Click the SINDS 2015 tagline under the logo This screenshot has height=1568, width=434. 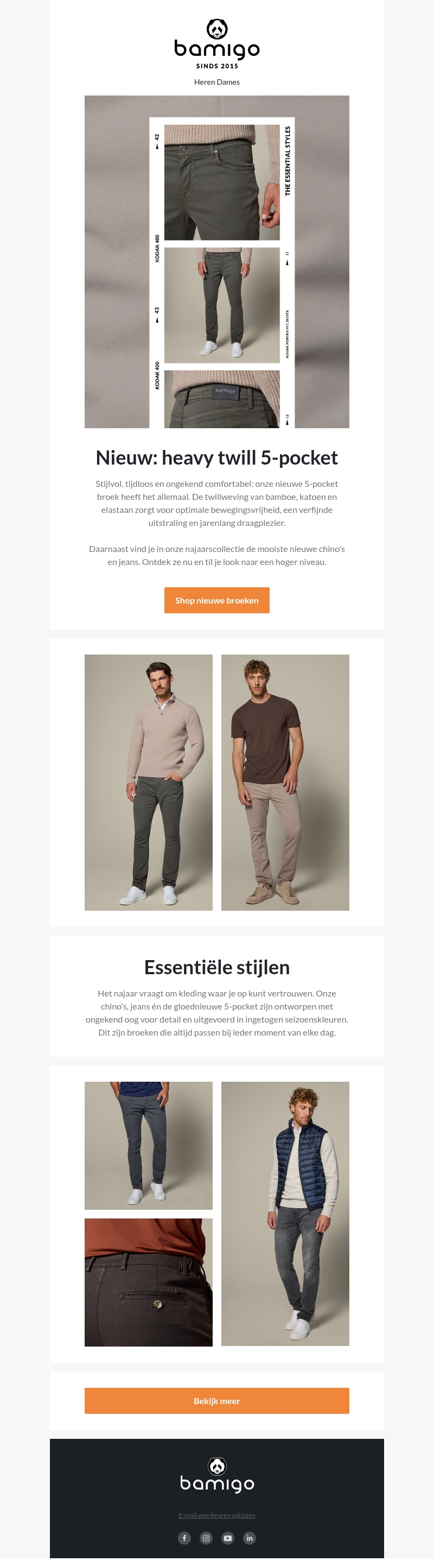click(216, 66)
